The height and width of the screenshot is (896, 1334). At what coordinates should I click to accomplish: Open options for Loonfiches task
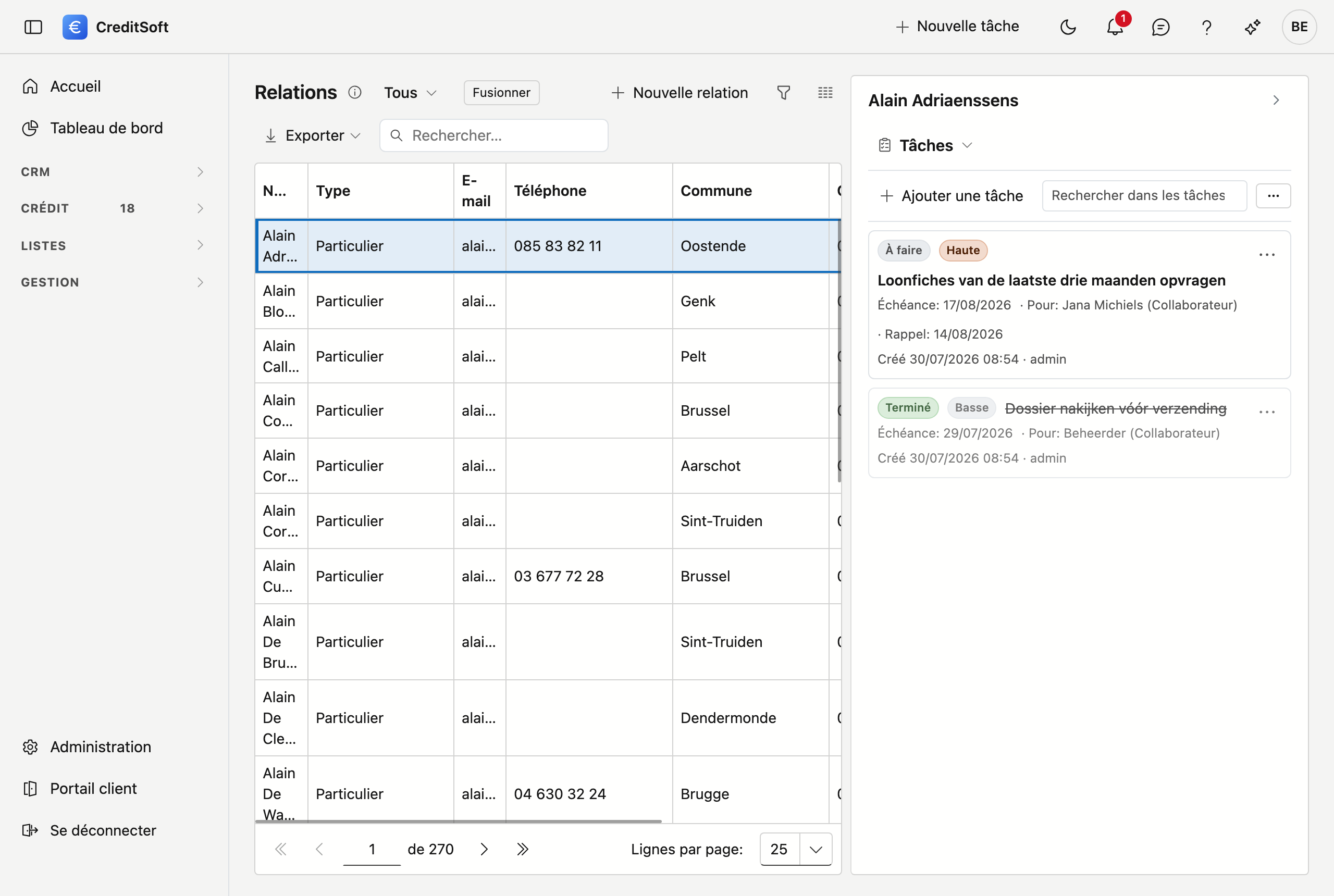point(1267,255)
